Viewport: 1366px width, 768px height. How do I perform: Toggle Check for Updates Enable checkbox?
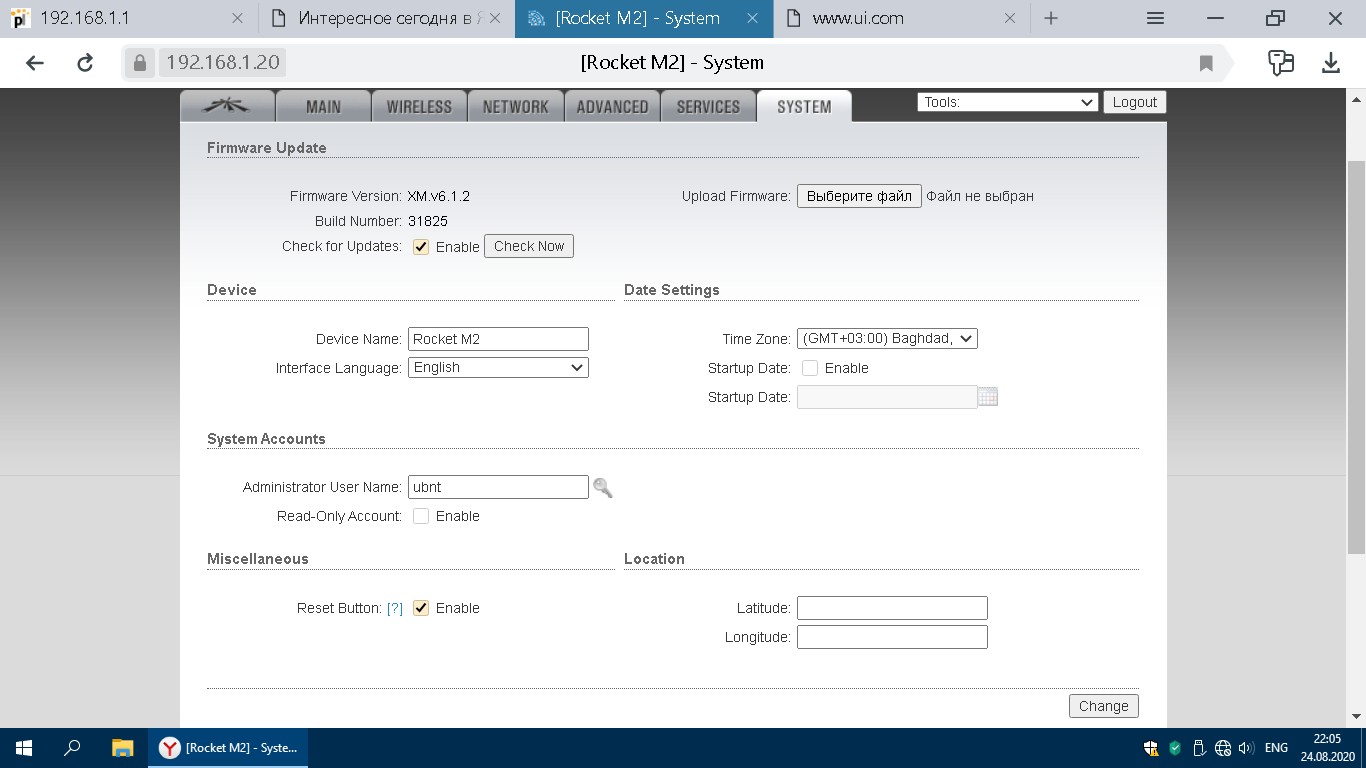click(x=421, y=247)
